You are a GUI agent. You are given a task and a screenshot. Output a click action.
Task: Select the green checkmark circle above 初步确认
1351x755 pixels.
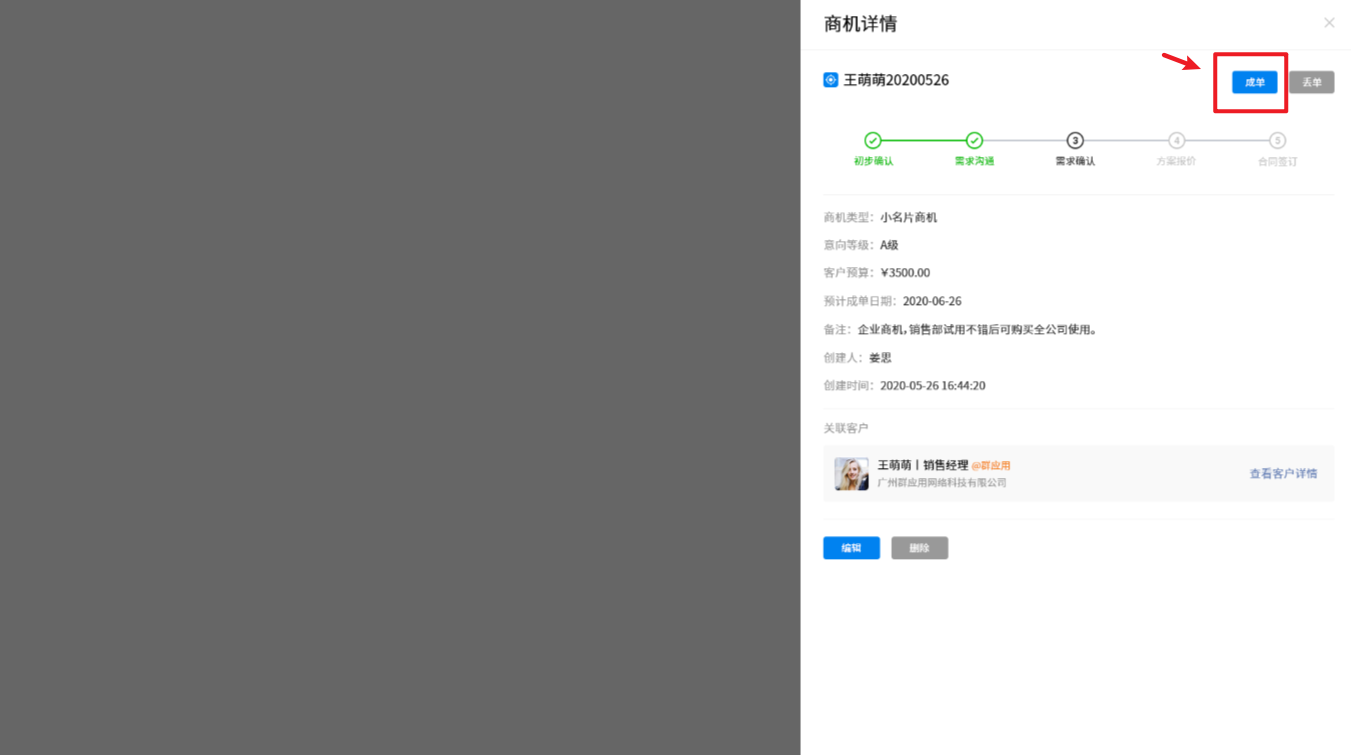[873, 141]
